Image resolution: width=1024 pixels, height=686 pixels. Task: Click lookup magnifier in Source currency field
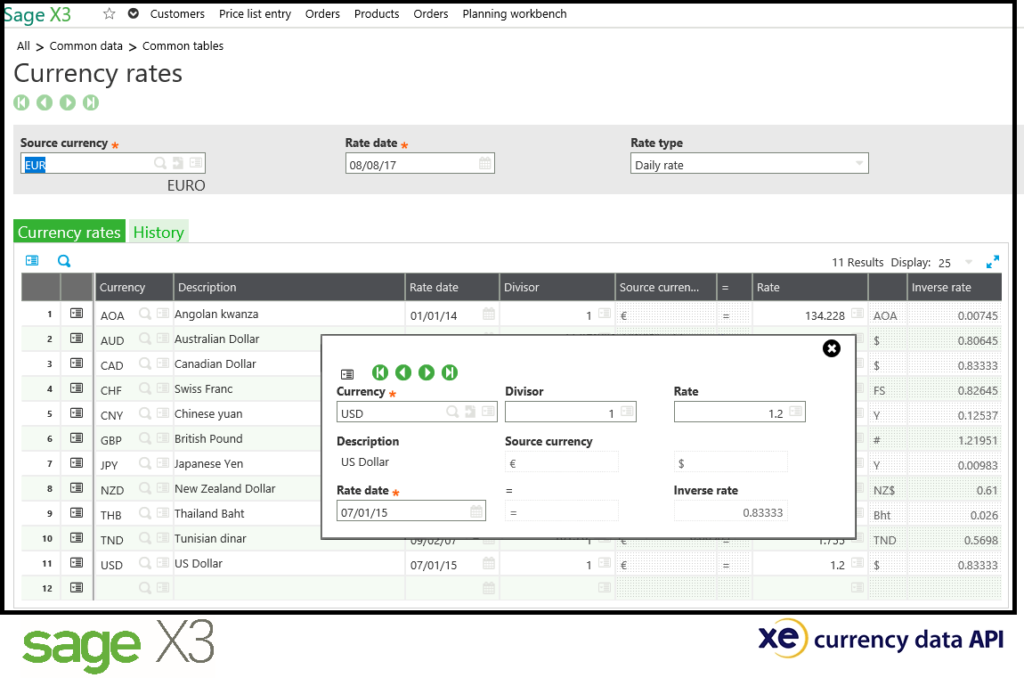point(160,164)
